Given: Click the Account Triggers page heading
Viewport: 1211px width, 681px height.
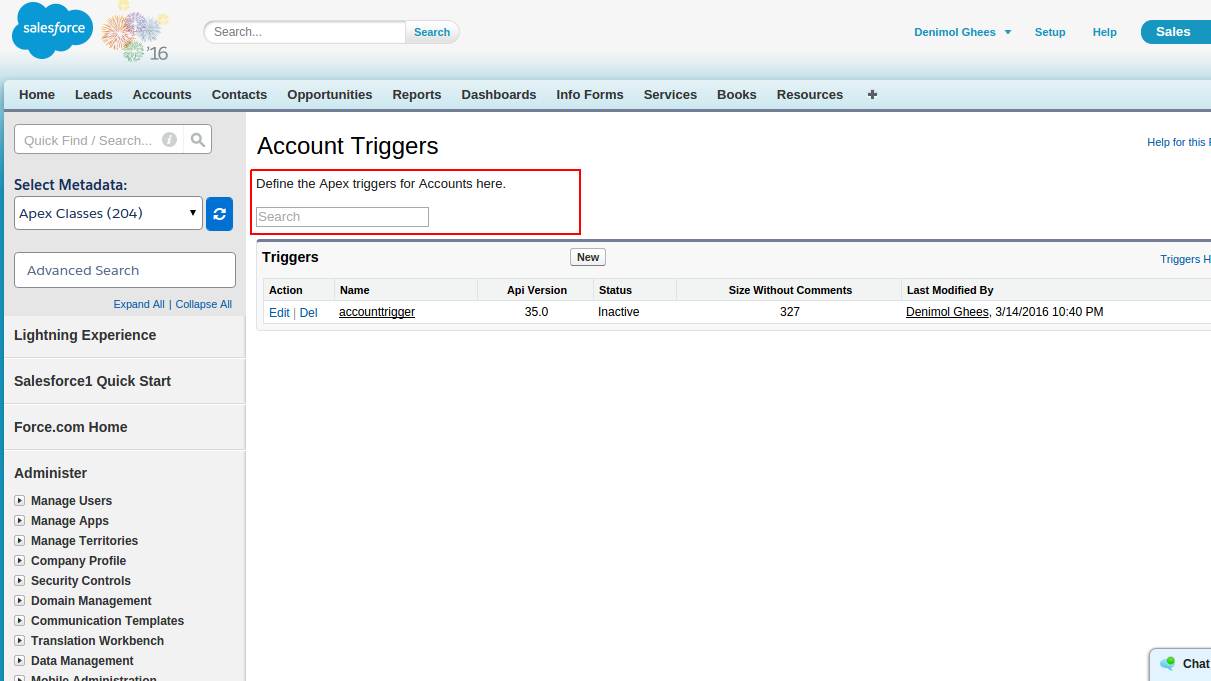Looking at the screenshot, I should (348, 146).
